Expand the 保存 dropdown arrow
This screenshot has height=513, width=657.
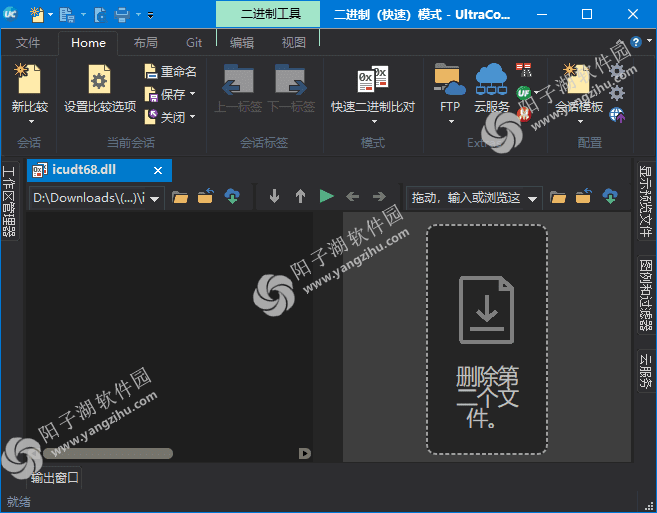[x=192, y=94]
